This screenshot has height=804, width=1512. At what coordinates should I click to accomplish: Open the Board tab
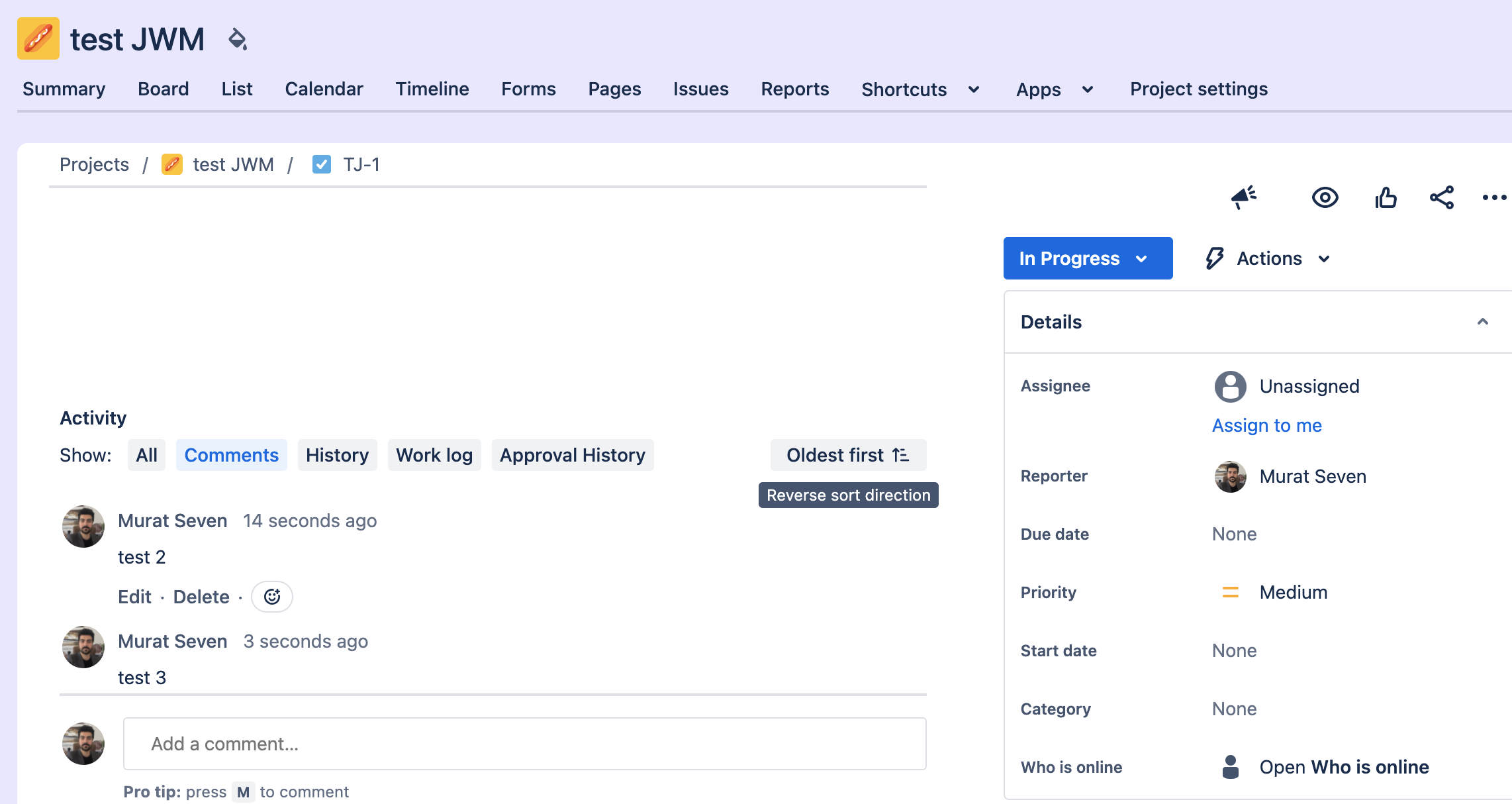[x=163, y=89]
